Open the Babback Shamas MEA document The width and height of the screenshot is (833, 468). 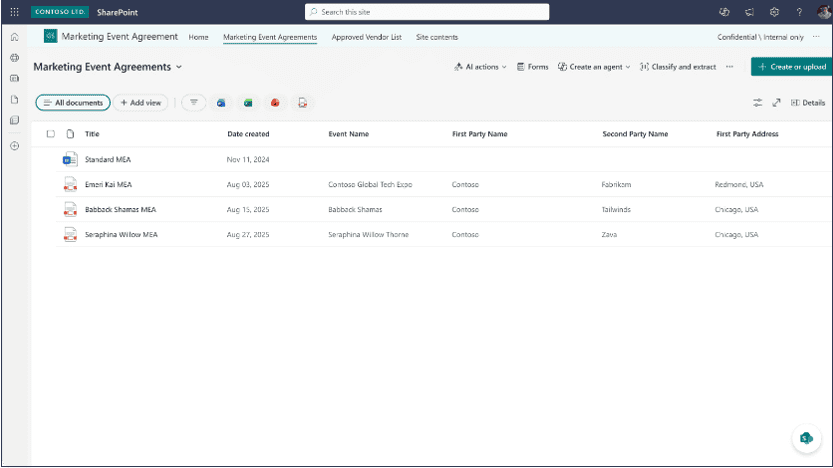coord(121,209)
